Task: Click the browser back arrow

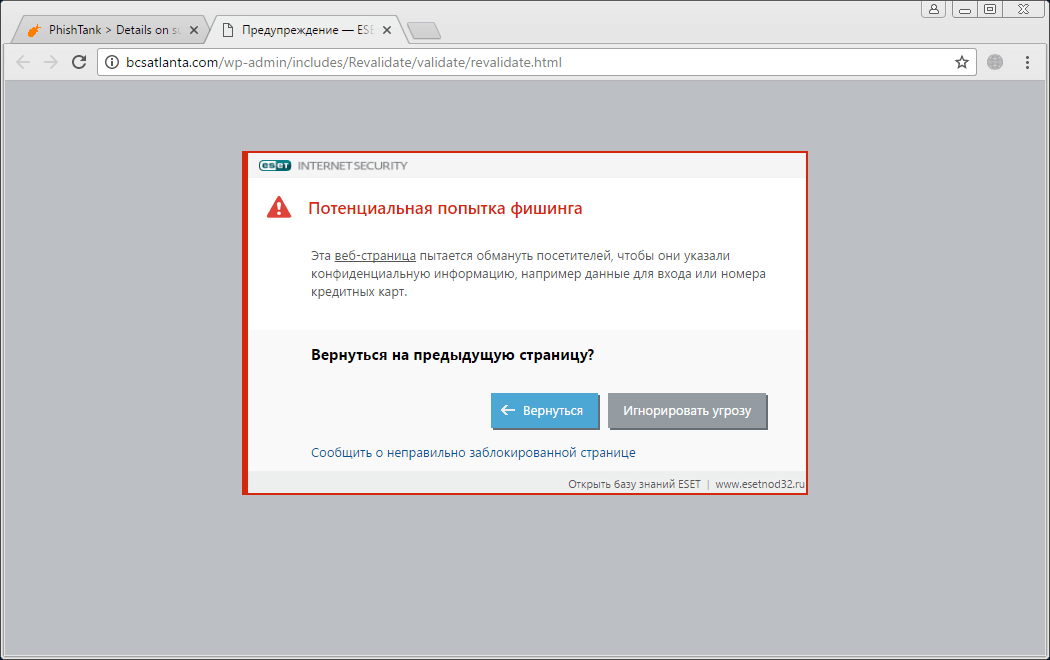Action: 22,62
